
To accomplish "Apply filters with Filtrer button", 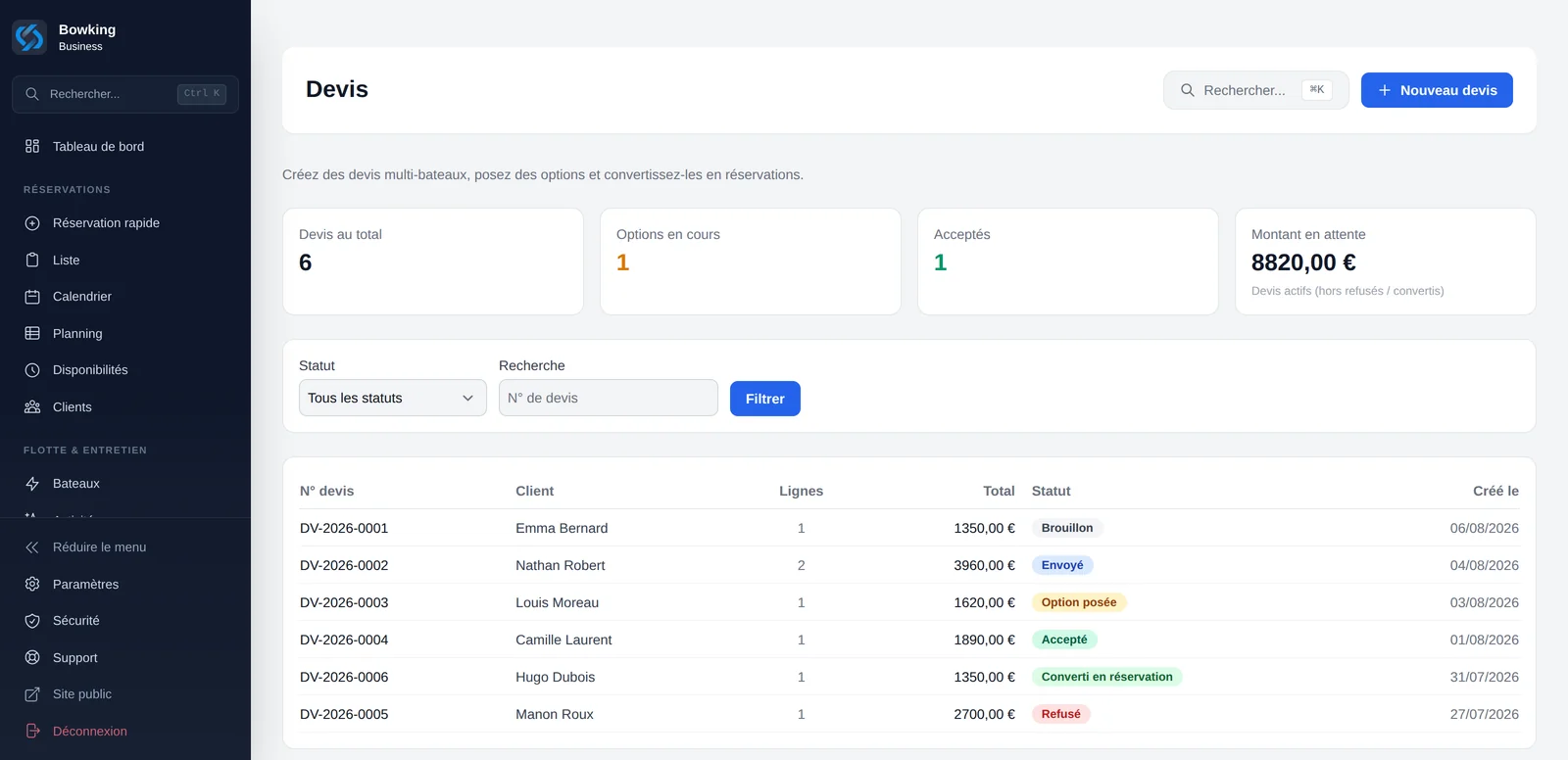I will 765,399.
